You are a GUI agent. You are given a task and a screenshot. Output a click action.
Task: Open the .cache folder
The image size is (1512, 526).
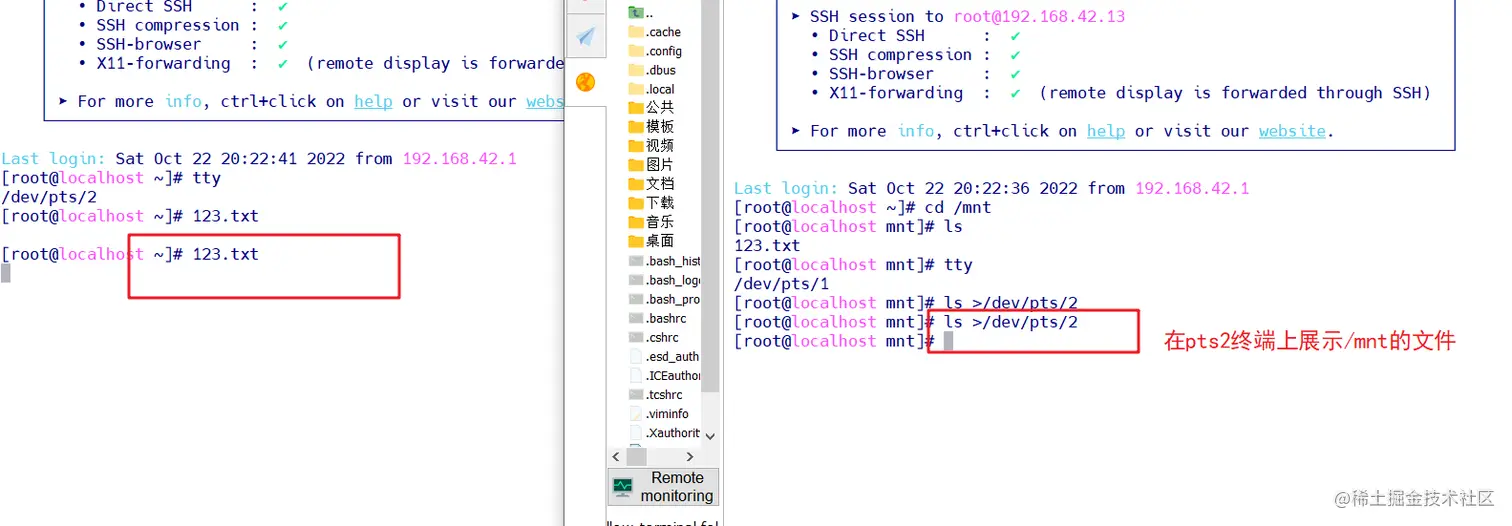(655, 32)
